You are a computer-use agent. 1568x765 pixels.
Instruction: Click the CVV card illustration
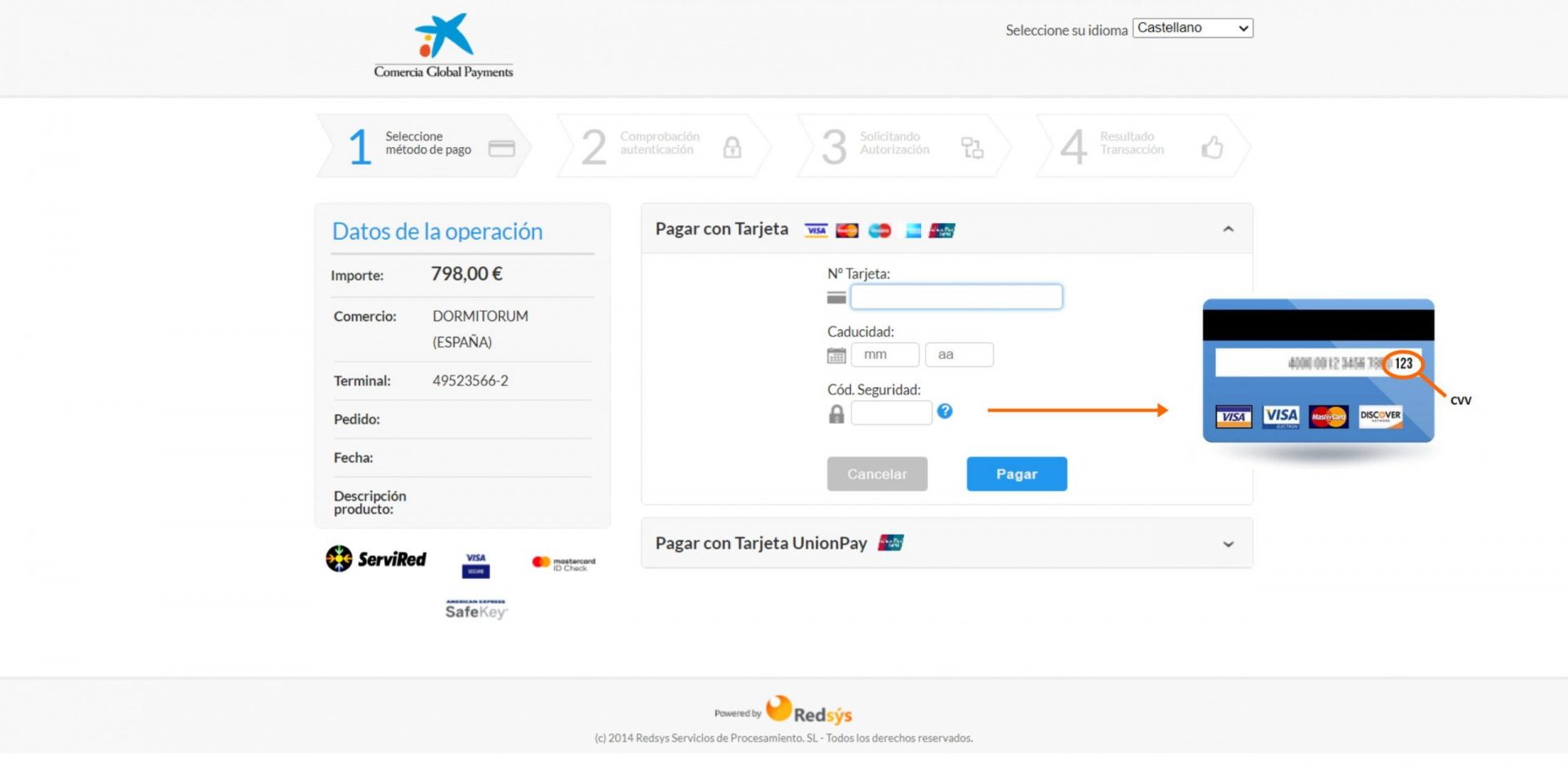click(1318, 371)
